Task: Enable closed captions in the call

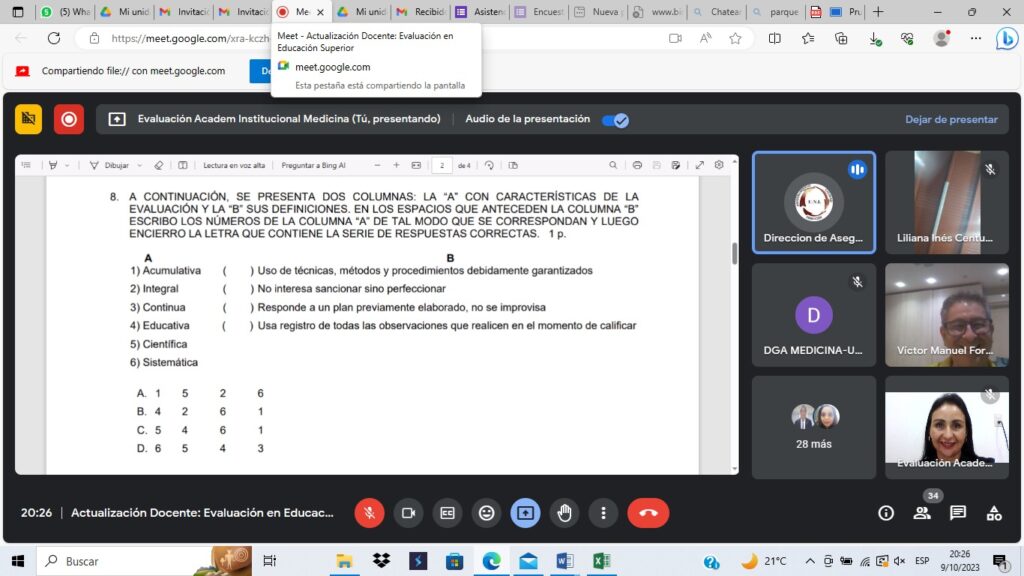Action: pos(447,513)
